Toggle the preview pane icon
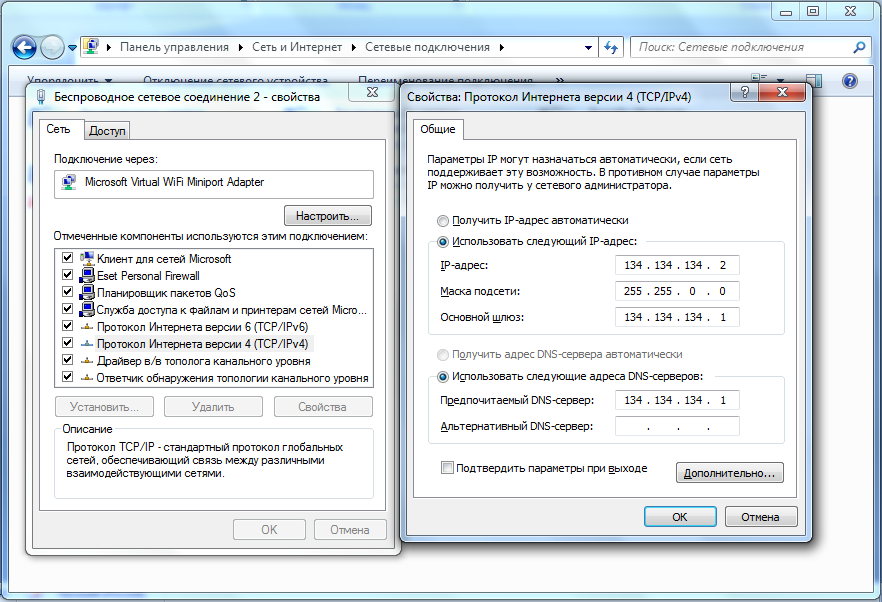Image resolution: width=882 pixels, height=602 pixels. (813, 81)
